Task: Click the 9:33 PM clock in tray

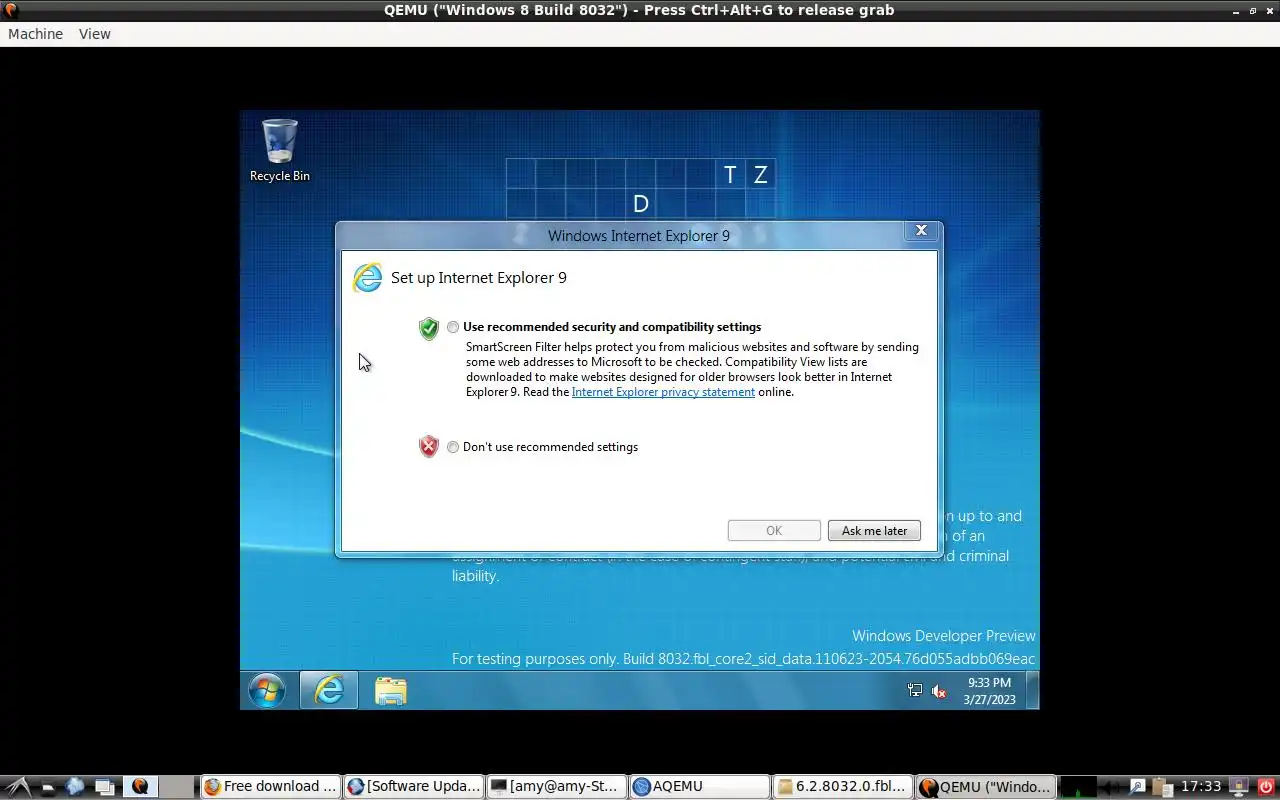Action: pyautogui.click(x=989, y=691)
